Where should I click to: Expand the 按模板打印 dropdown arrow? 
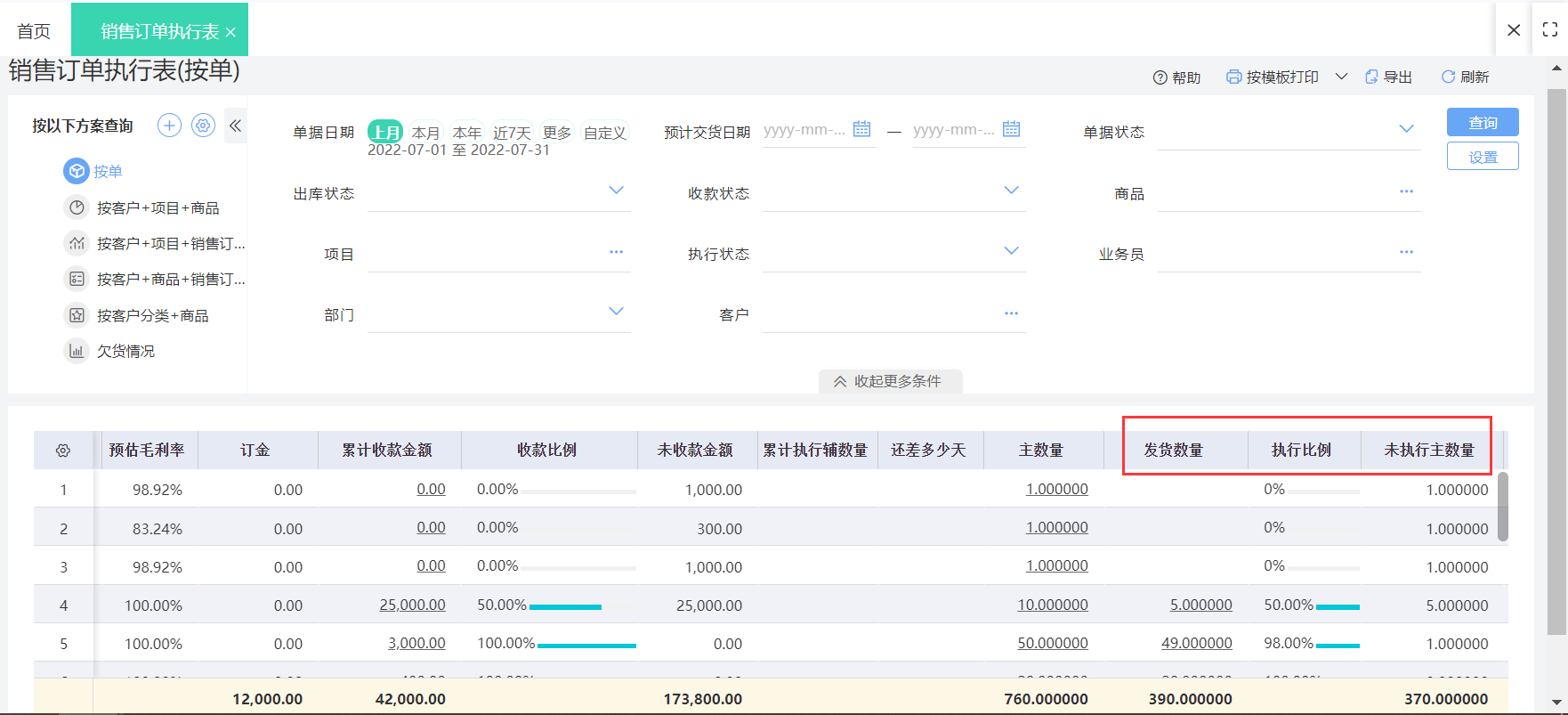point(1341,77)
